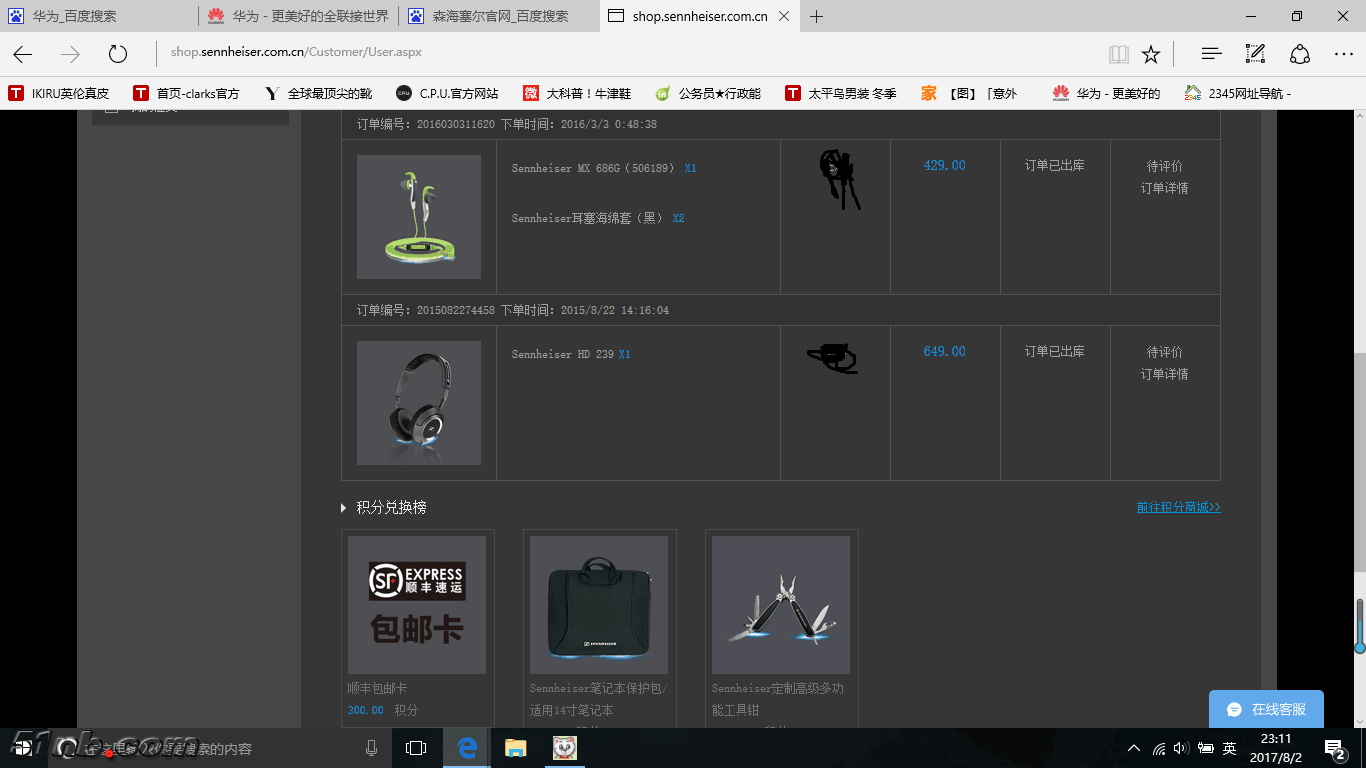This screenshot has width=1366, height=768.
Task: Click the 649.00 order price
Action: tap(945, 352)
